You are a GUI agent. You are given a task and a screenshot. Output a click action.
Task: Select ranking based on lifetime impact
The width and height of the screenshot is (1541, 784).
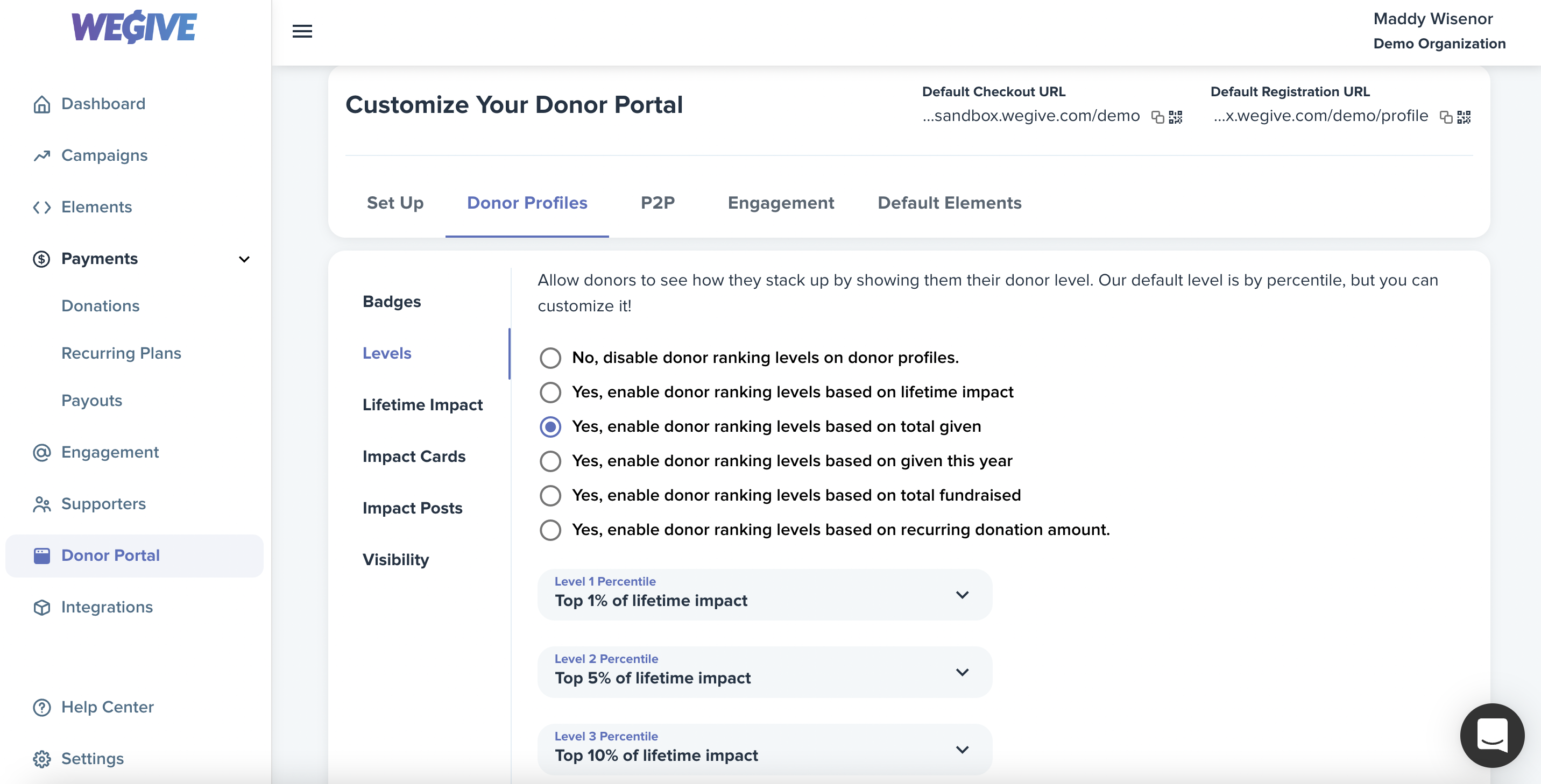[550, 393]
